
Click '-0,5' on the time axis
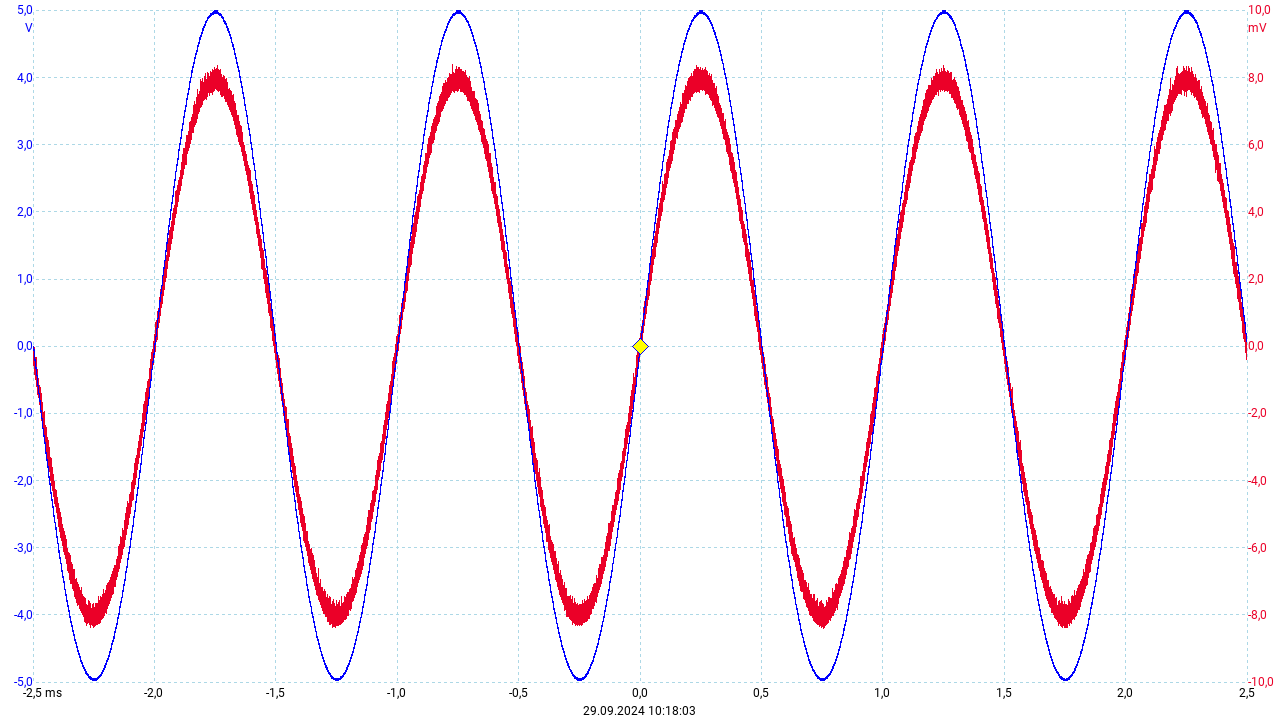pyautogui.click(x=518, y=693)
